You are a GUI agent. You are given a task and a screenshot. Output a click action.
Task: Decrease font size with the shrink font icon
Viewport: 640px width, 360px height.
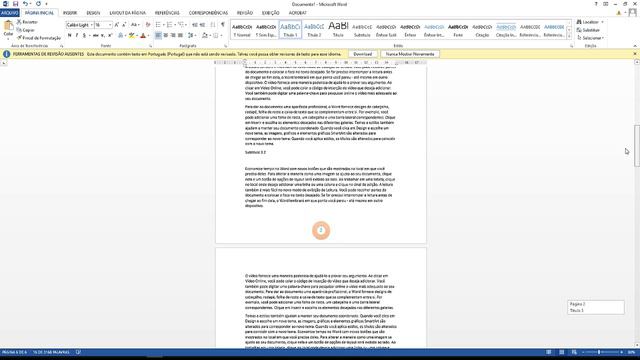pyautogui.click(x=124, y=25)
